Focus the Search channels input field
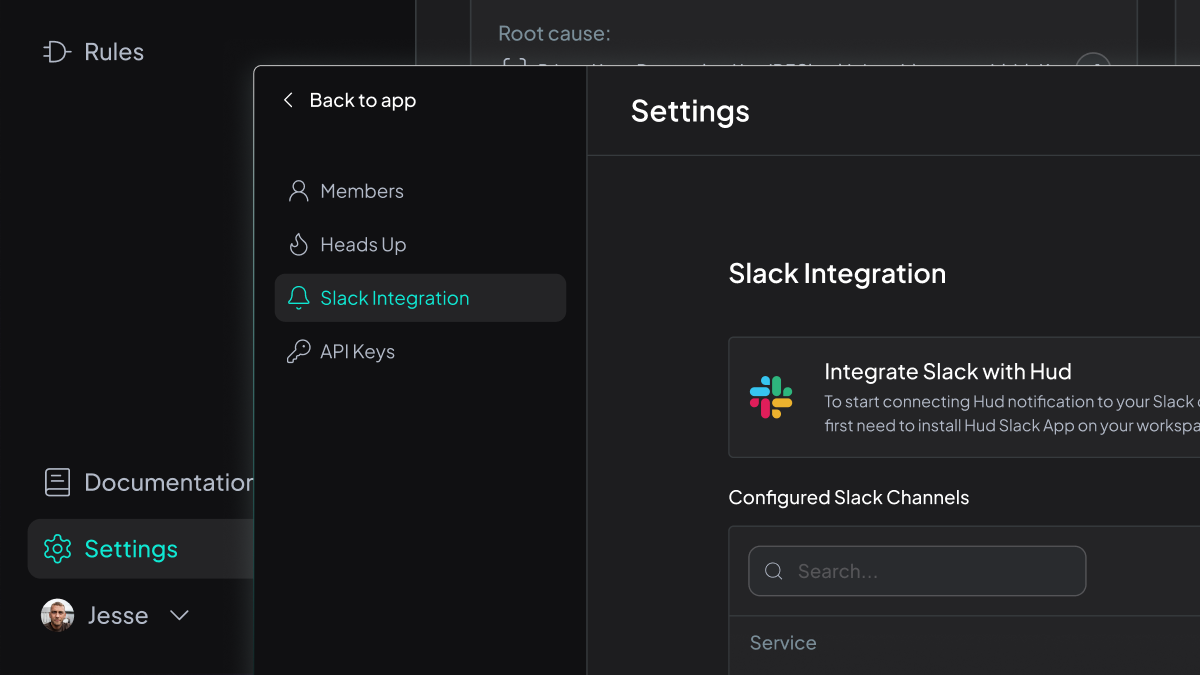Viewport: 1200px width, 675px height. click(917, 571)
